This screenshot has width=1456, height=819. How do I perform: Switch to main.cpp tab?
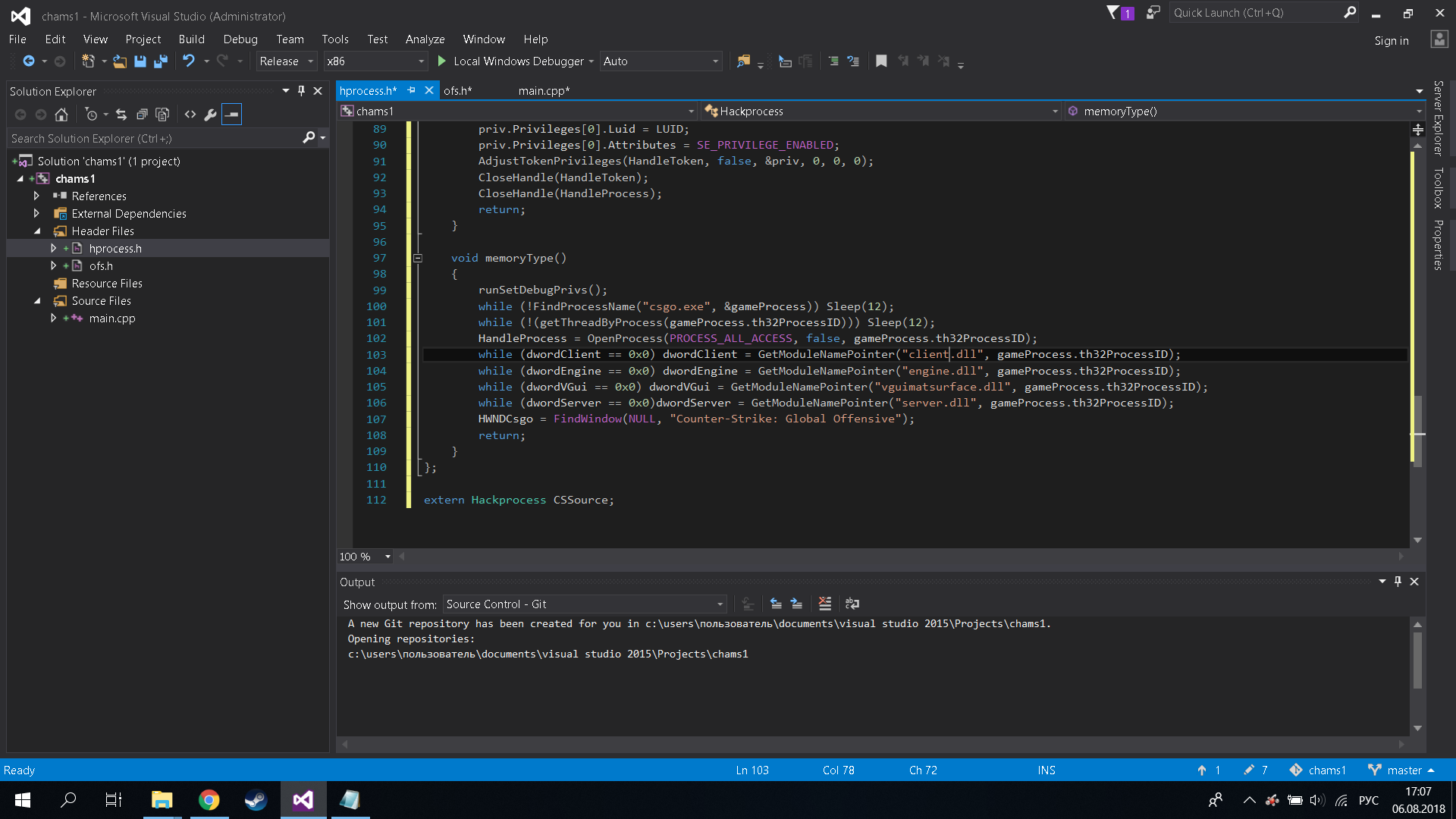tap(544, 90)
